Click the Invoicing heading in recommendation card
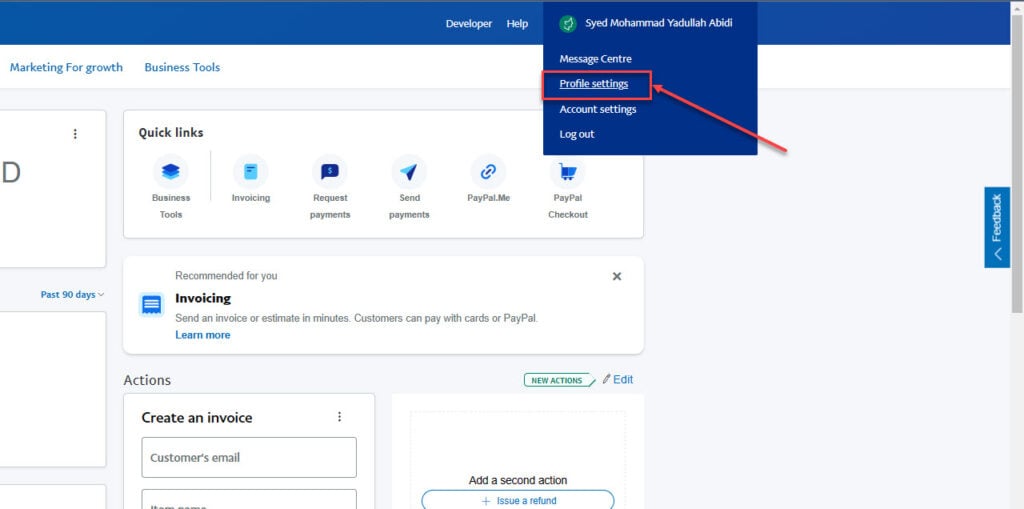This screenshot has height=509, width=1024. (203, 298)
